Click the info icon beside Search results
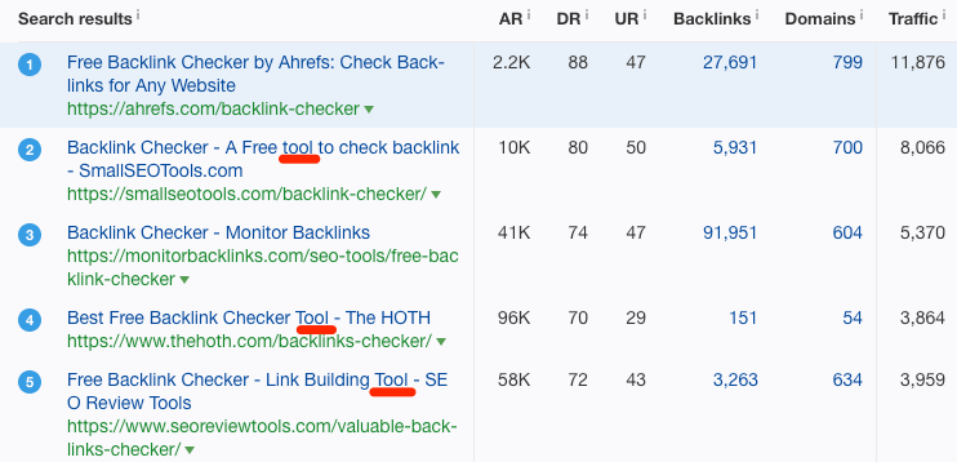This screenshot has height=462, width=957. tap(138, 15)
